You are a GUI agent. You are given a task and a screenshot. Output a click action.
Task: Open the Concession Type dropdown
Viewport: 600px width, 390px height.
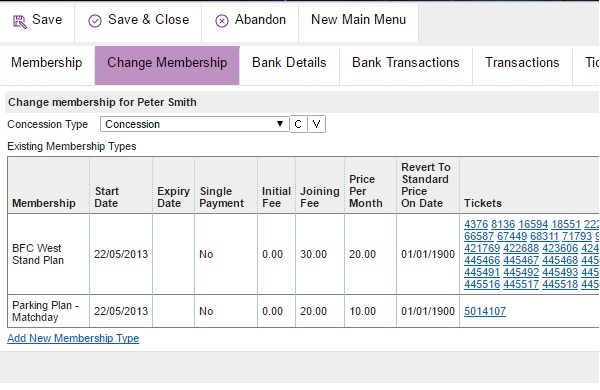194,124
